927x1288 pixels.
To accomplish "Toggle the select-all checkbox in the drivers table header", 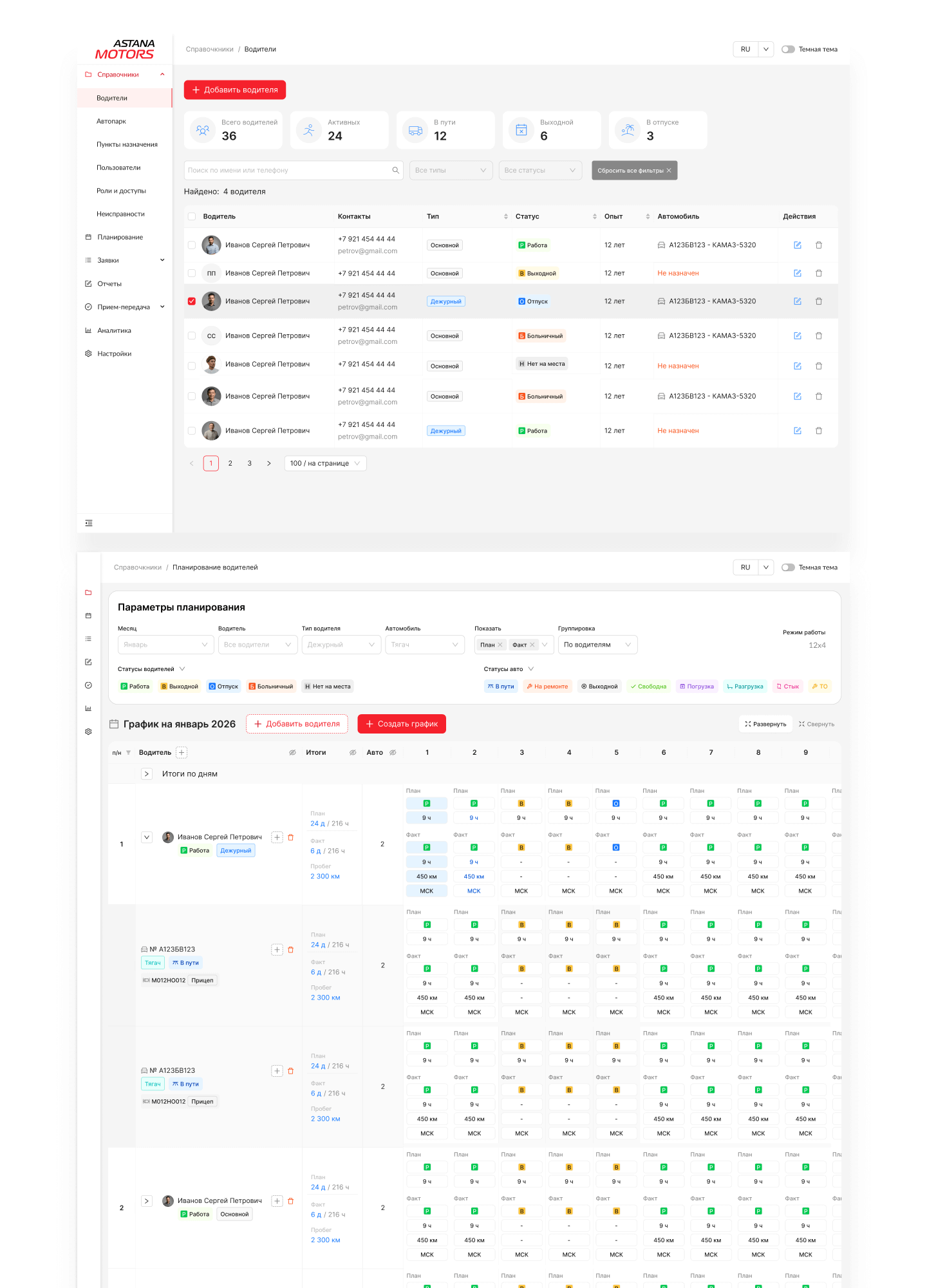I will pos(191,216).
